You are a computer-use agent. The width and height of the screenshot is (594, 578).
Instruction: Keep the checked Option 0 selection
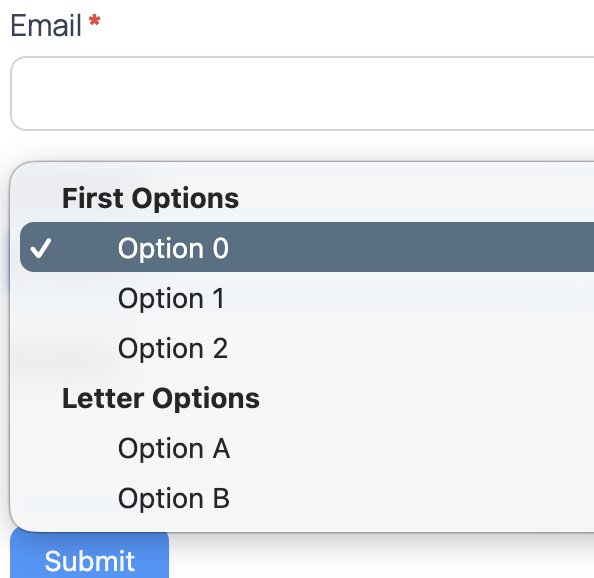point(307,247)
